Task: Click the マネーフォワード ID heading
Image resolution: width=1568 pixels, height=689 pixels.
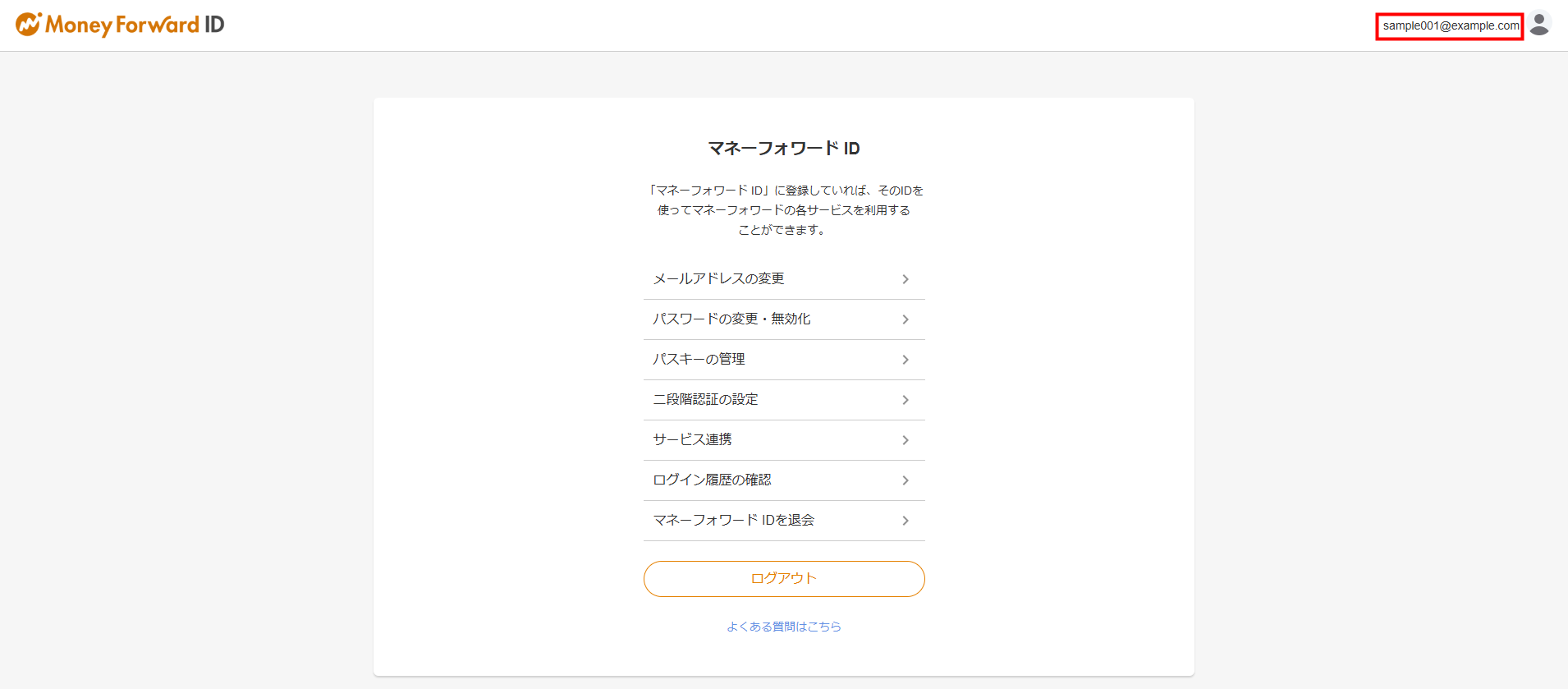Action: pos(784,149)
